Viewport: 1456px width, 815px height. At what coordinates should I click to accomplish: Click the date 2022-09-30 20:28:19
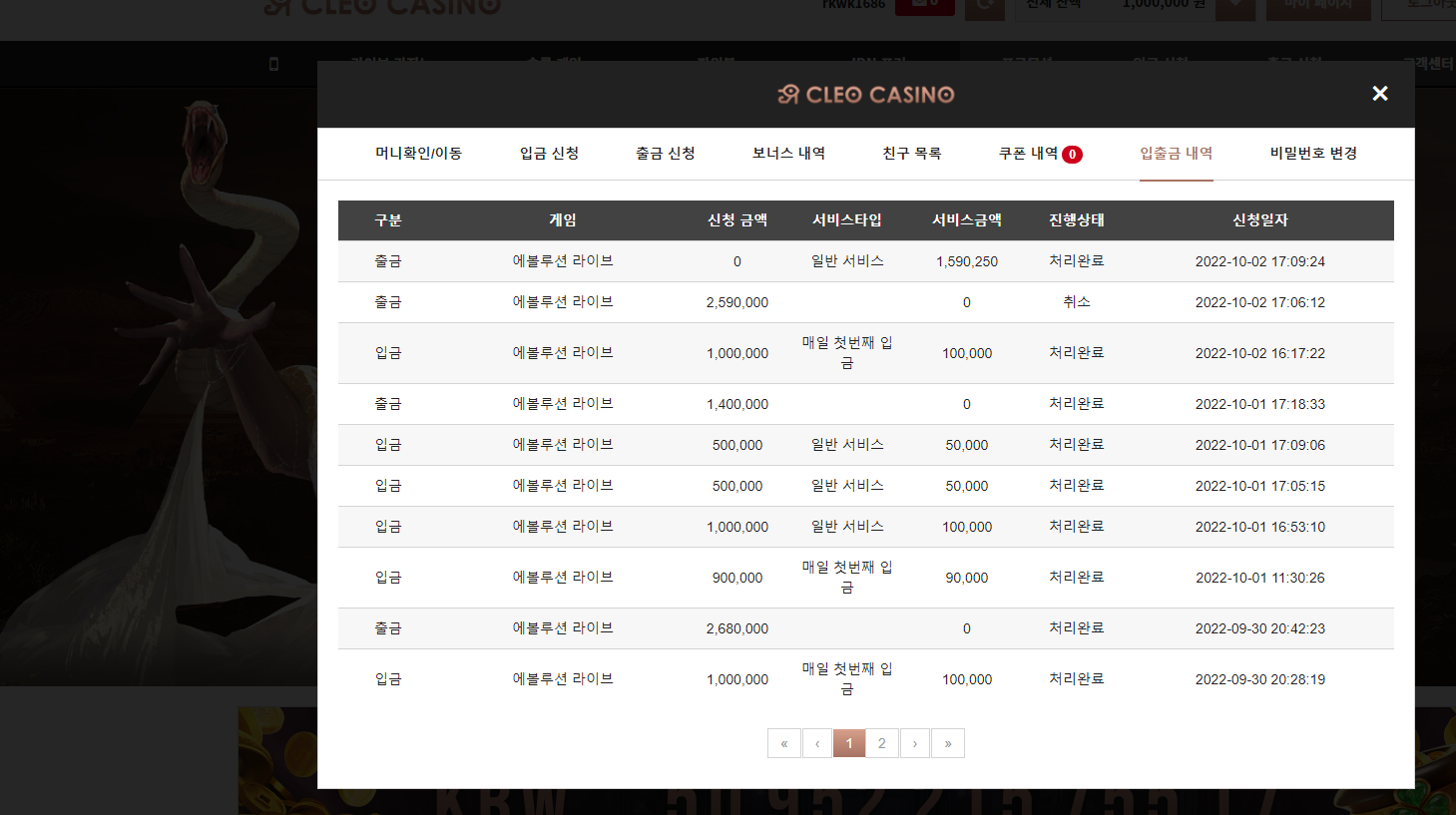click(1260, 679)
